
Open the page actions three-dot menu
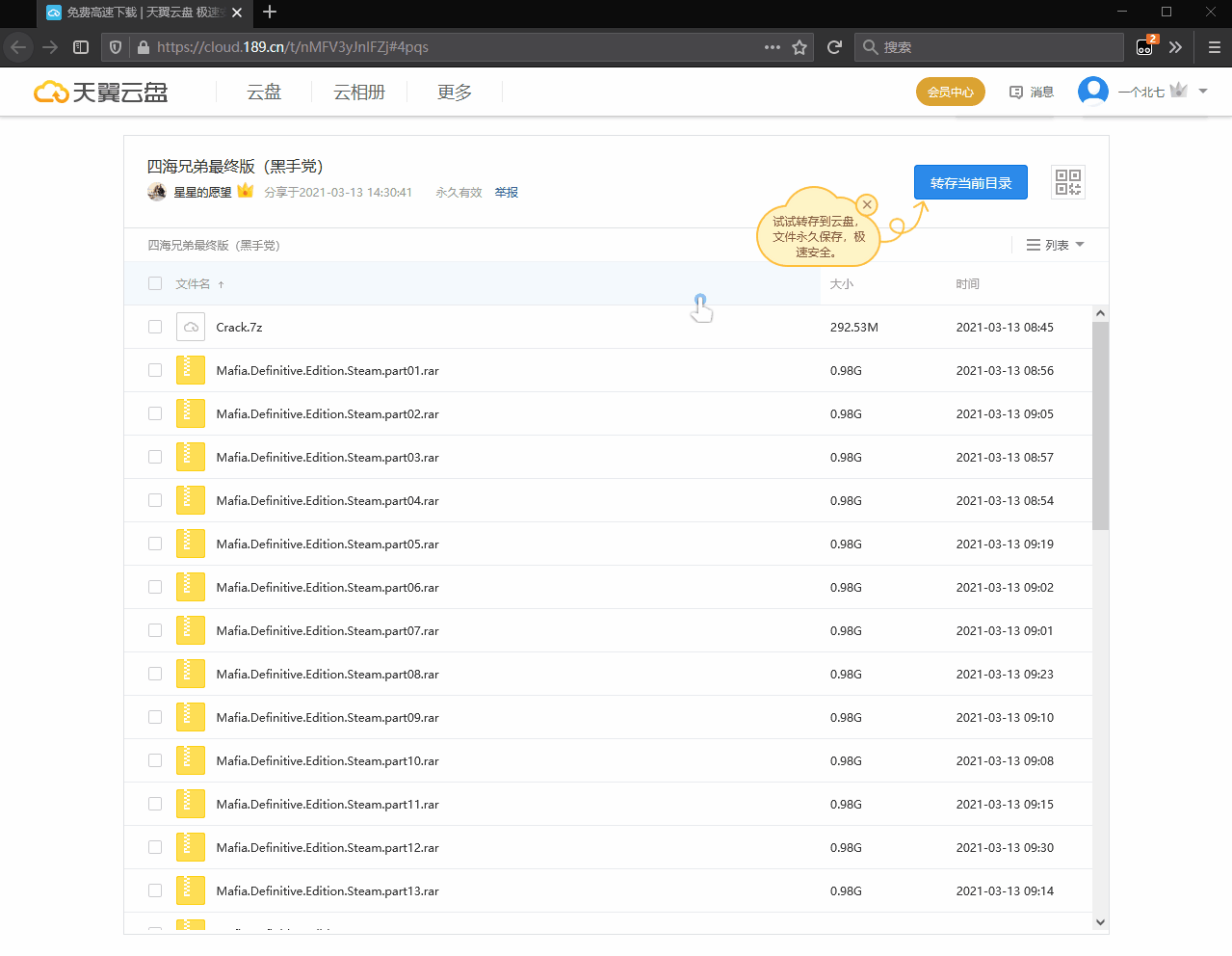[773, 46]
